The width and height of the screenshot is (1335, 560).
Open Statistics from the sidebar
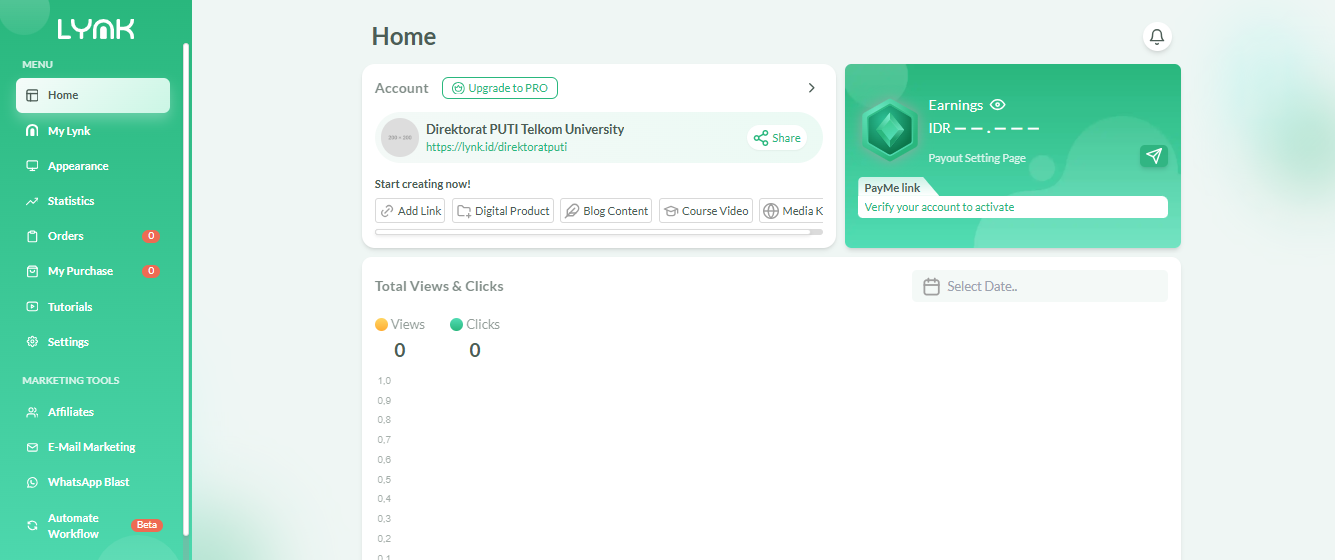[70, 201]
